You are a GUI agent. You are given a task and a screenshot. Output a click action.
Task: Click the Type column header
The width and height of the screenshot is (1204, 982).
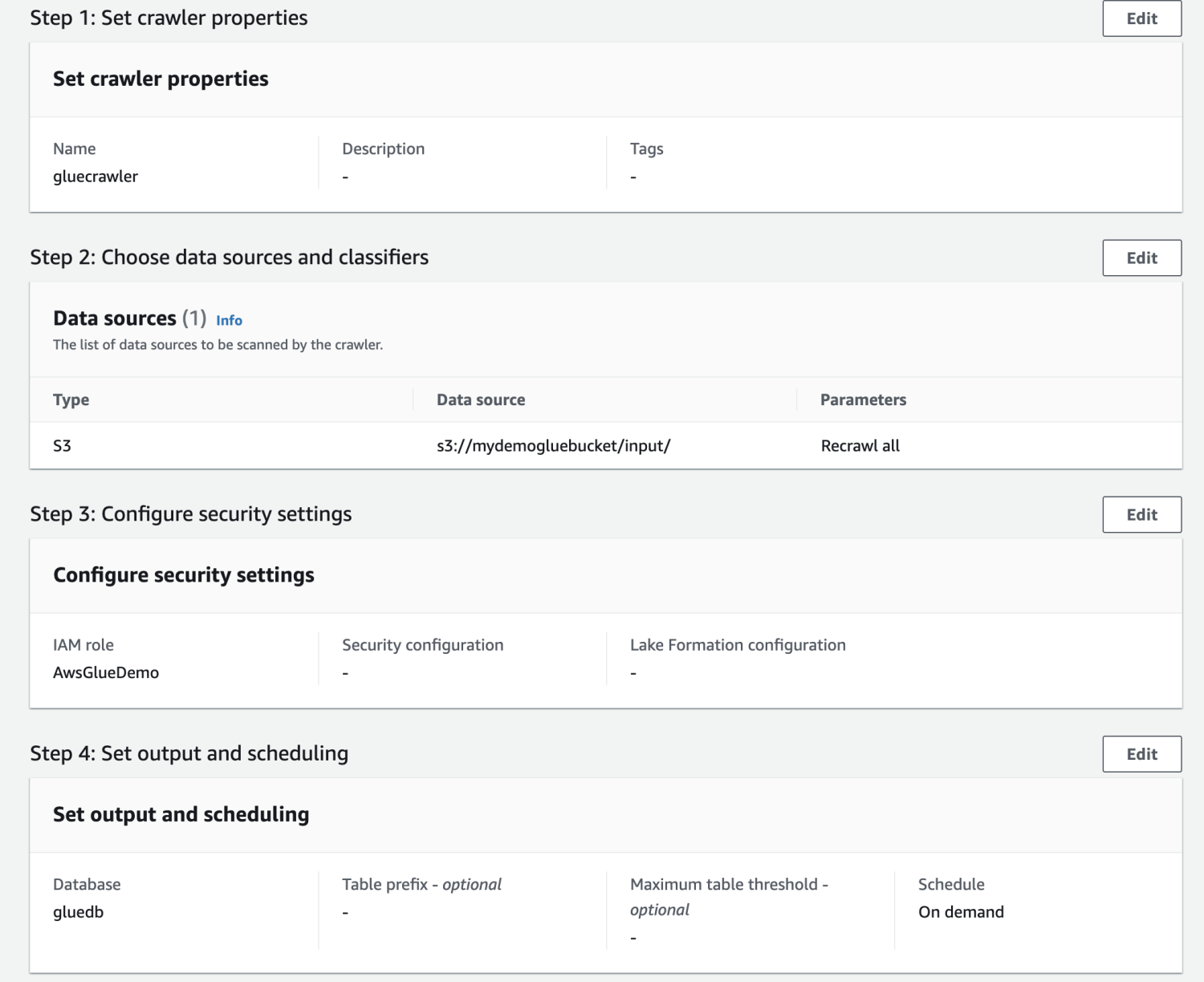pos(71,400)
